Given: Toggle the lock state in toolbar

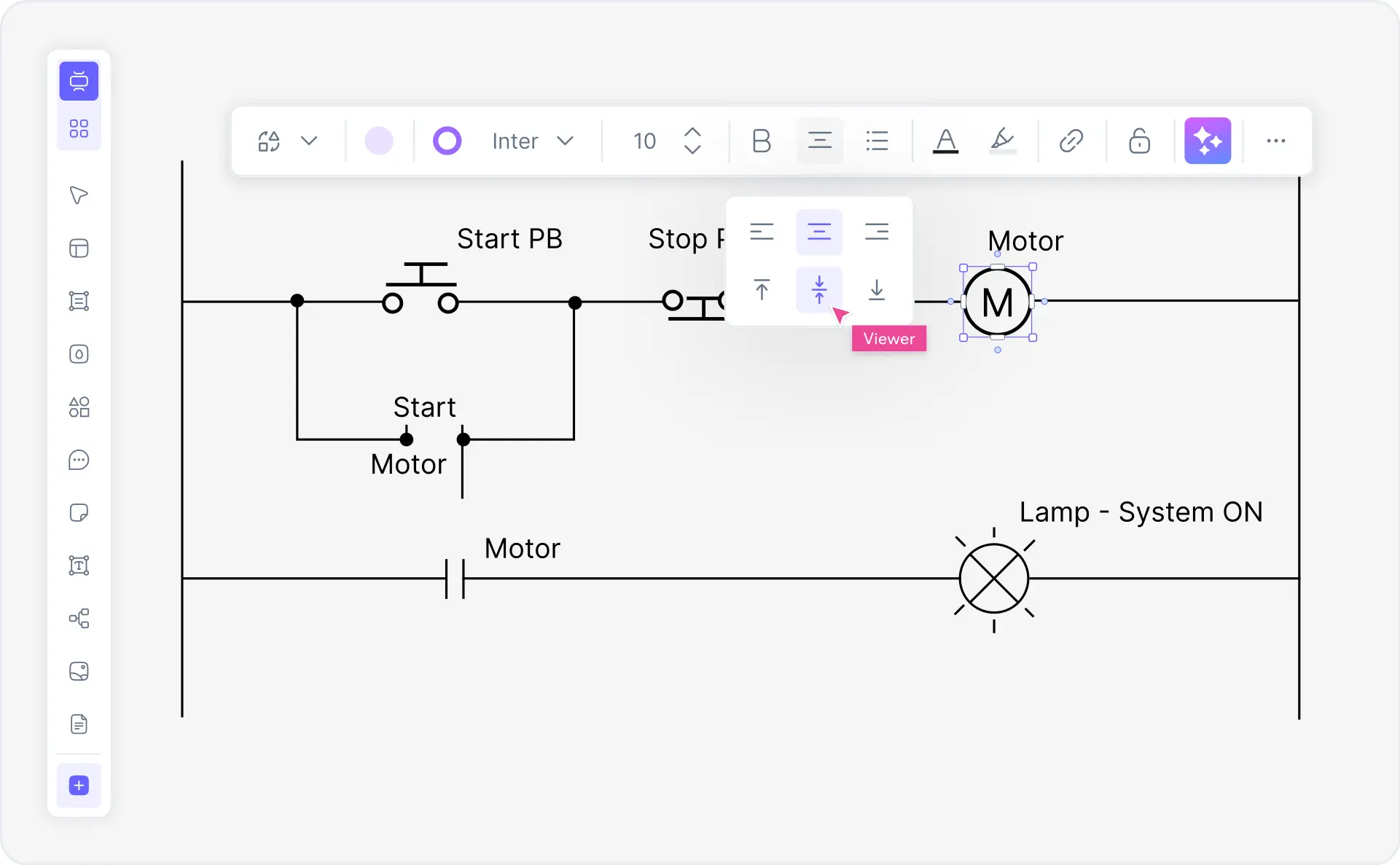Looking at the screenshot, I should coord(1139,141).
